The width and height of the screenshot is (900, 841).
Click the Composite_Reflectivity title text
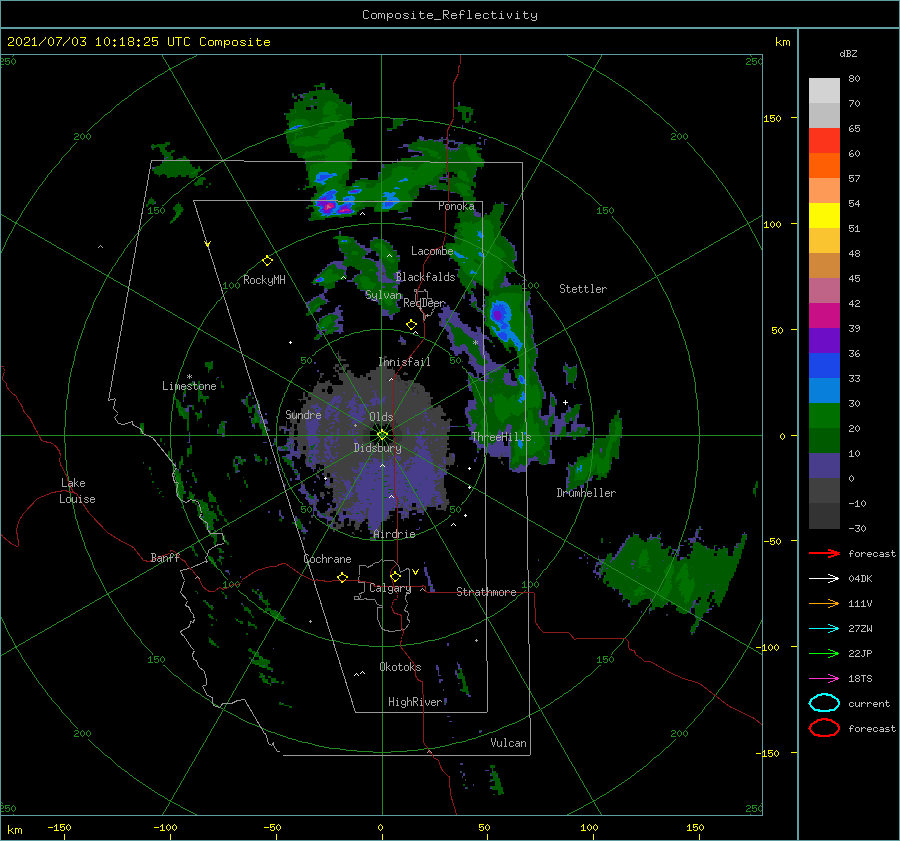449,15
